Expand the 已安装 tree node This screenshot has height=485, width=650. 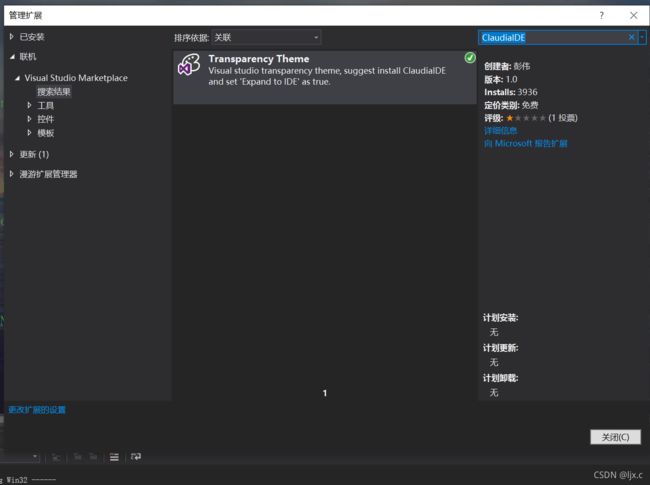click(x=11, y=37)
